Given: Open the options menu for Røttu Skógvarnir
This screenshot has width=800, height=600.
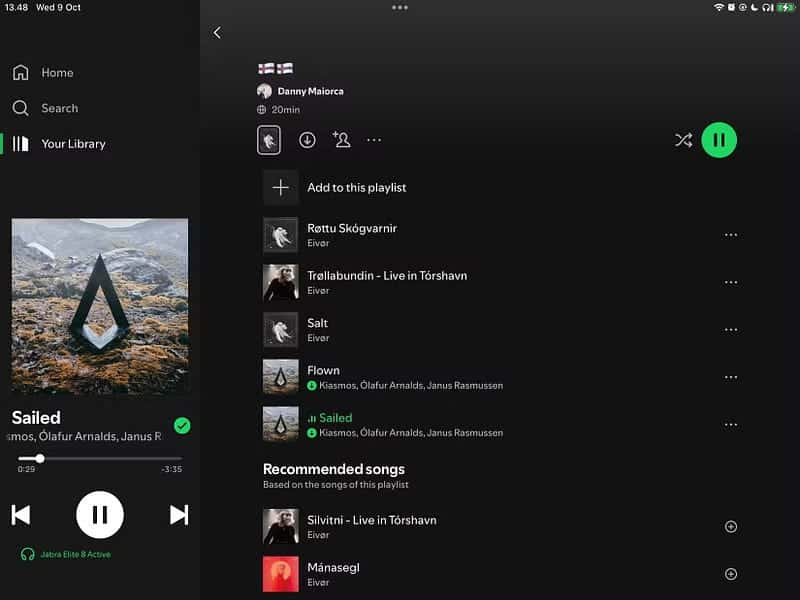Looking at the screenshot, I should [x=731, y=234].
